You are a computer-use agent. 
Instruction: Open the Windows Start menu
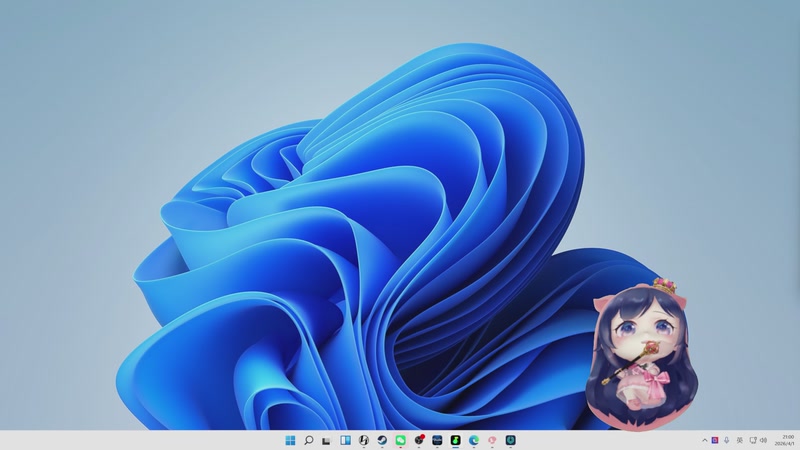pyautogui.click(x=290, y=440)
